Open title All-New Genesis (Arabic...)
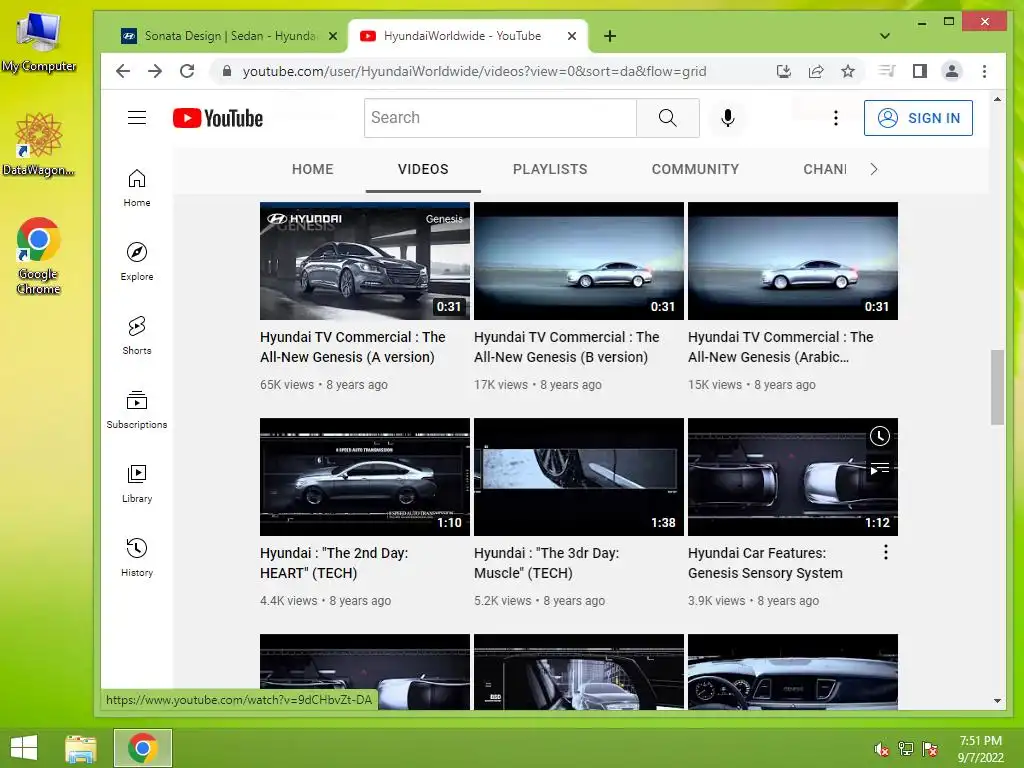This screenshot has width=1024, height=768. 780,347
